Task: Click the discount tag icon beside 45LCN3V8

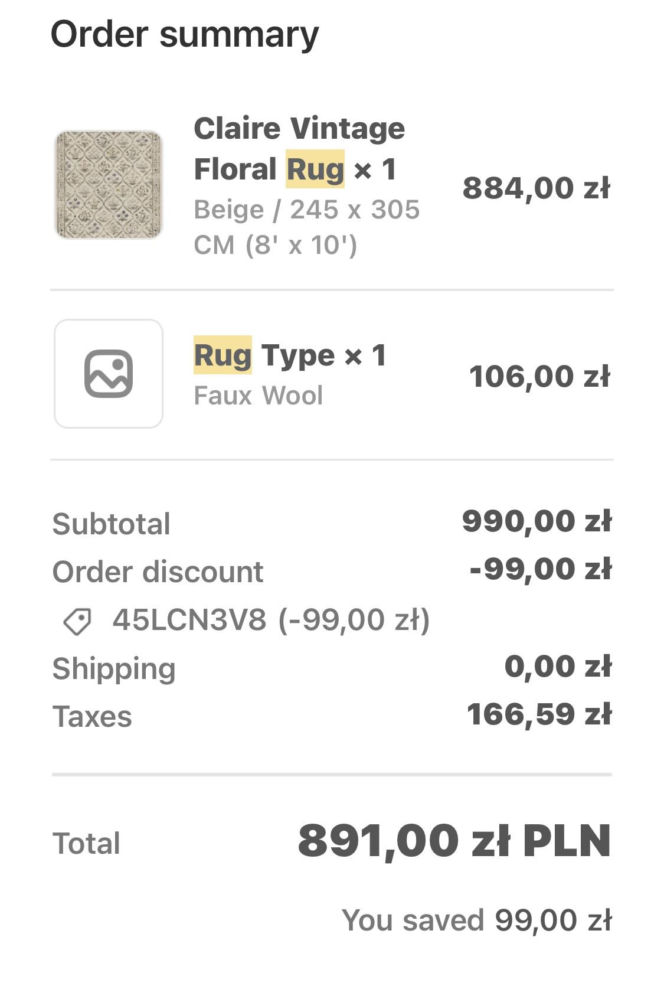Action: coord(89,619)
